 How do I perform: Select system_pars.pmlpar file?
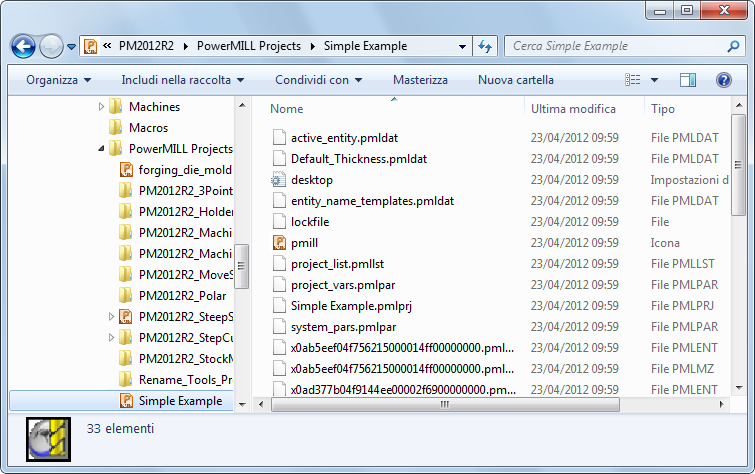tap(343, 327)
